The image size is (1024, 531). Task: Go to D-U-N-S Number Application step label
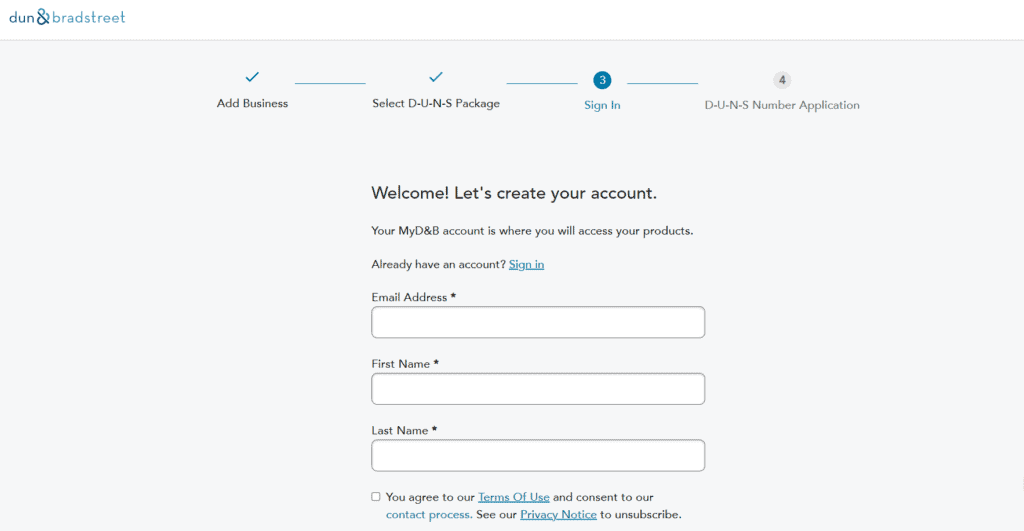pos(782,105)
